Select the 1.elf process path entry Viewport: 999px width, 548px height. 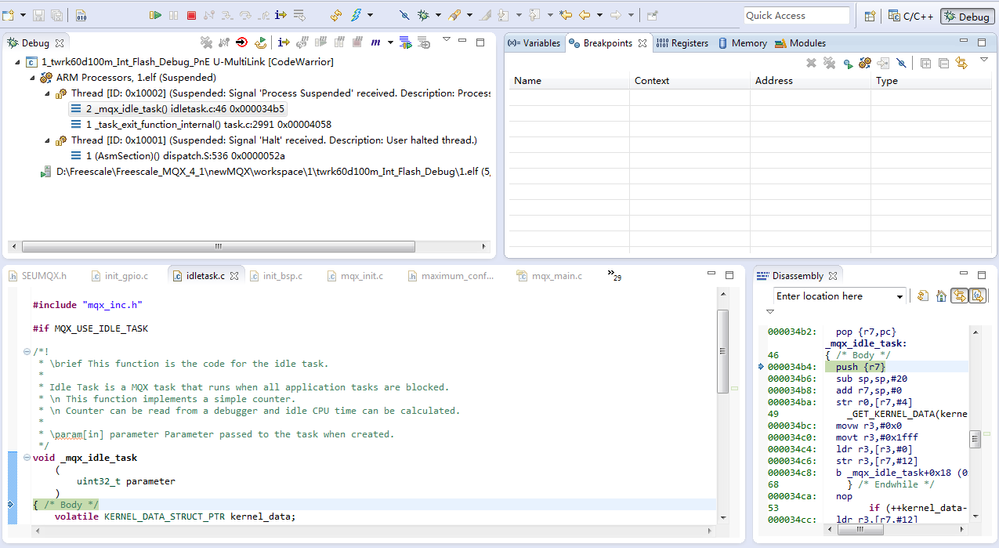265,172
